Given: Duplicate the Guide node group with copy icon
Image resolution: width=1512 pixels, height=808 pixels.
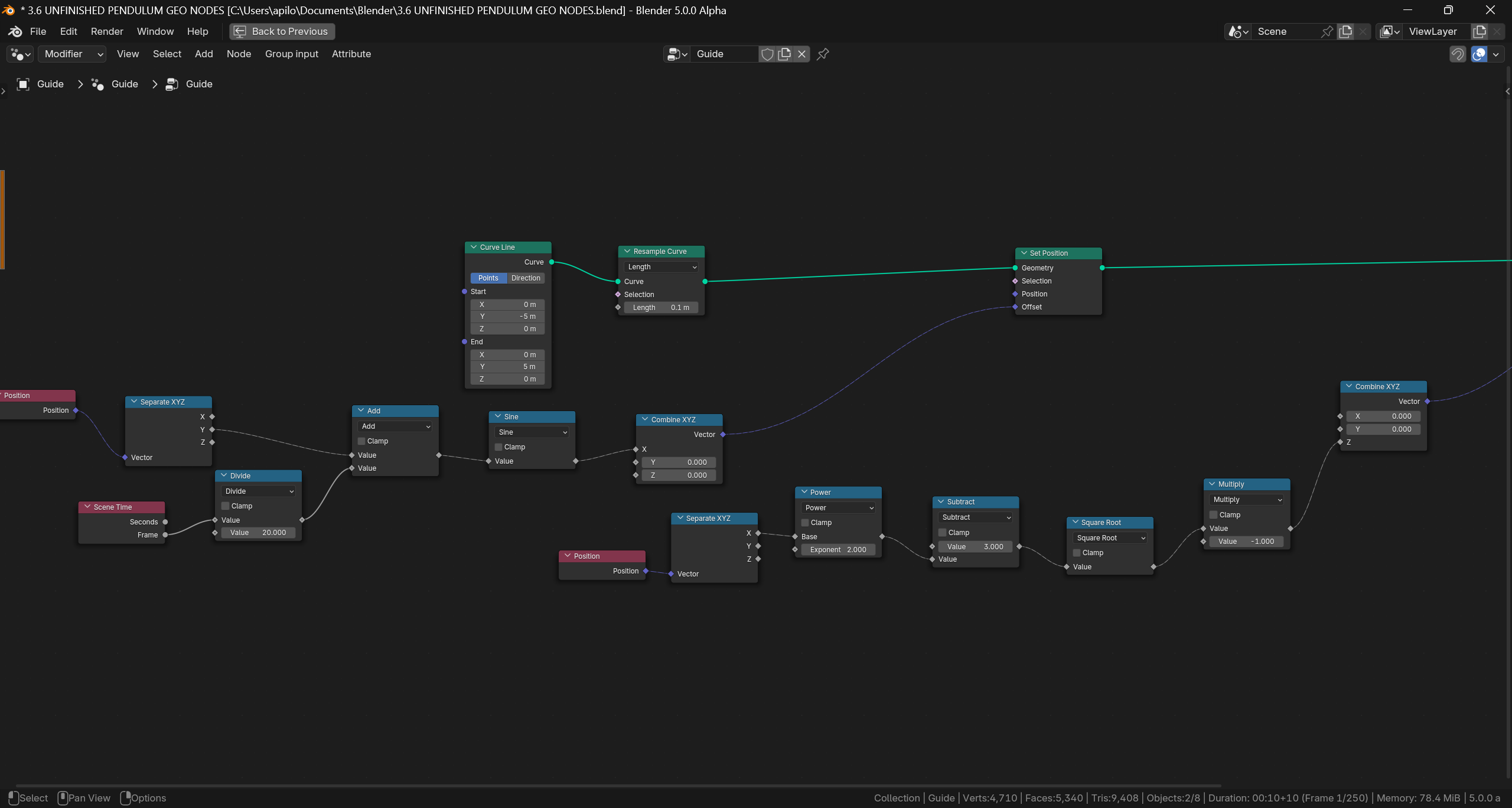Looking at the screenshot, I should coord(784,54).
